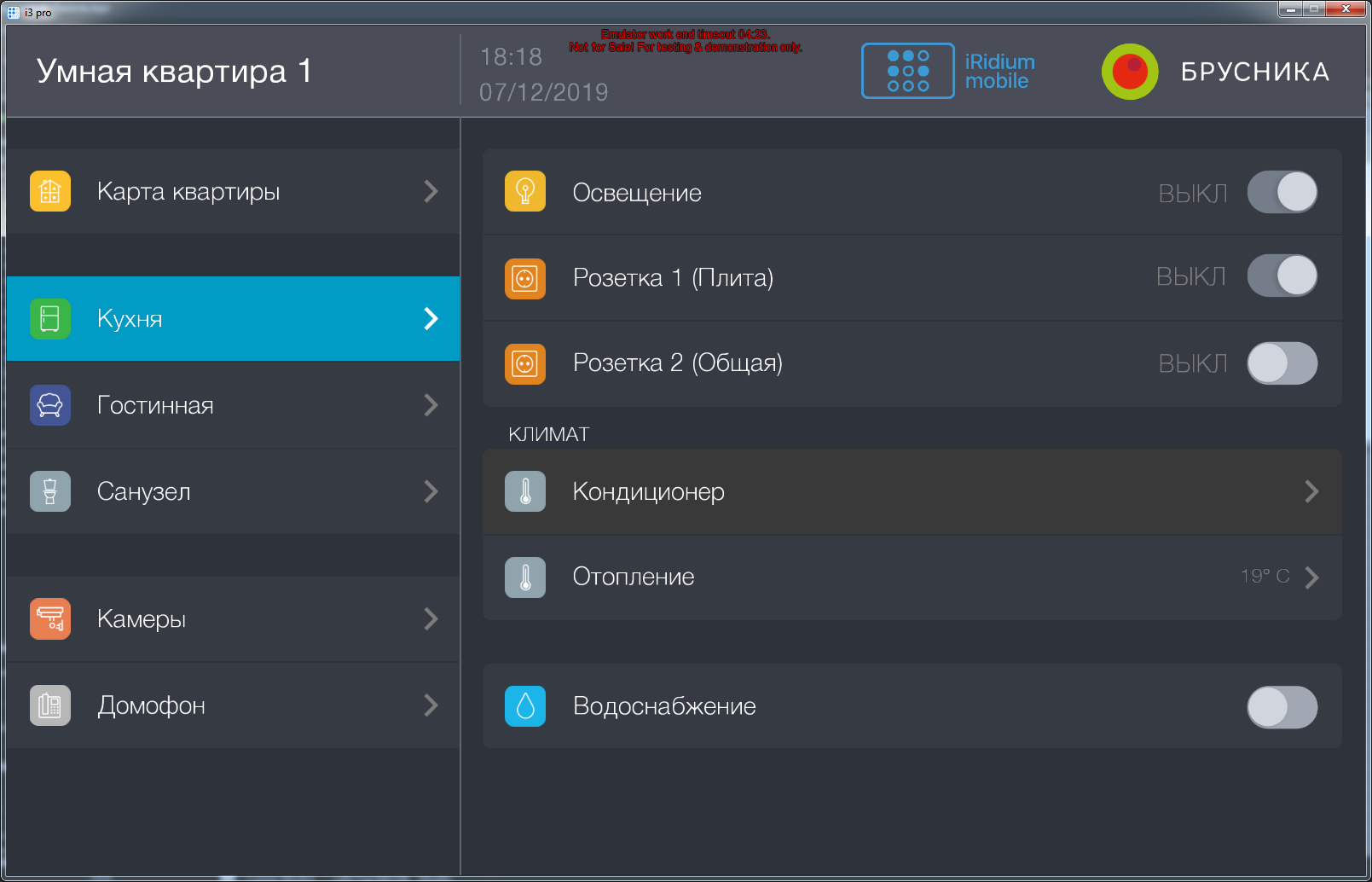Image resolution: width=1372 pixels, height=882 pixels.
Task: Enable the Водоснабжение water supply switch
Action: coord(1282,707)
